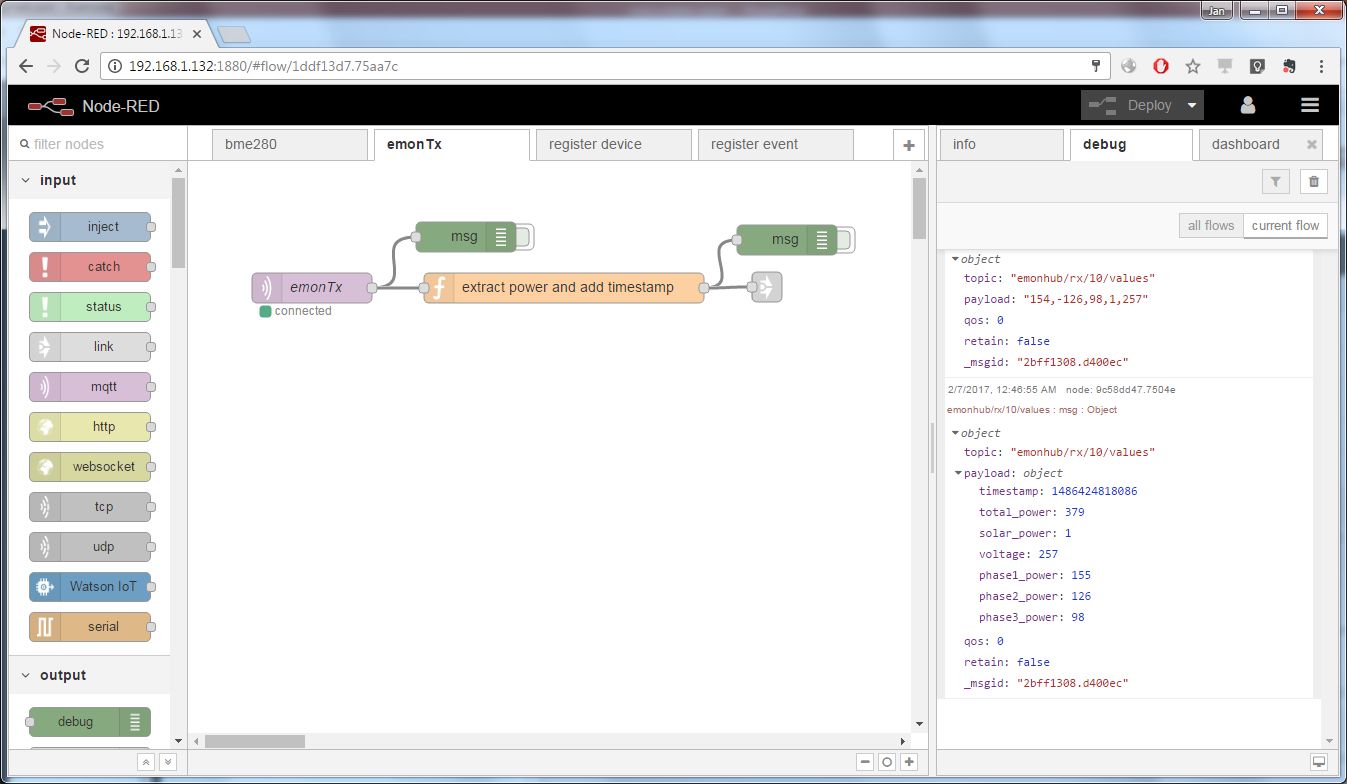Switch to the emonTx flow tab

pyautogui.click(x=451, y=145)
